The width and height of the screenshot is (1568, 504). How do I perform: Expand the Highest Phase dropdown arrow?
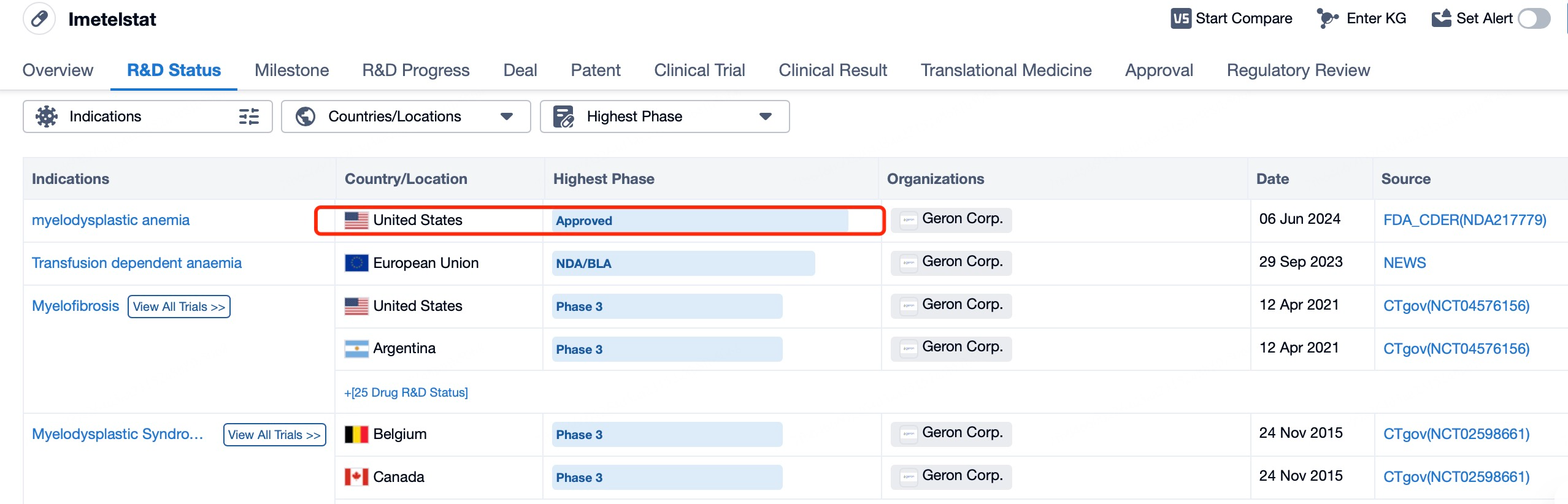coord(765,116)
